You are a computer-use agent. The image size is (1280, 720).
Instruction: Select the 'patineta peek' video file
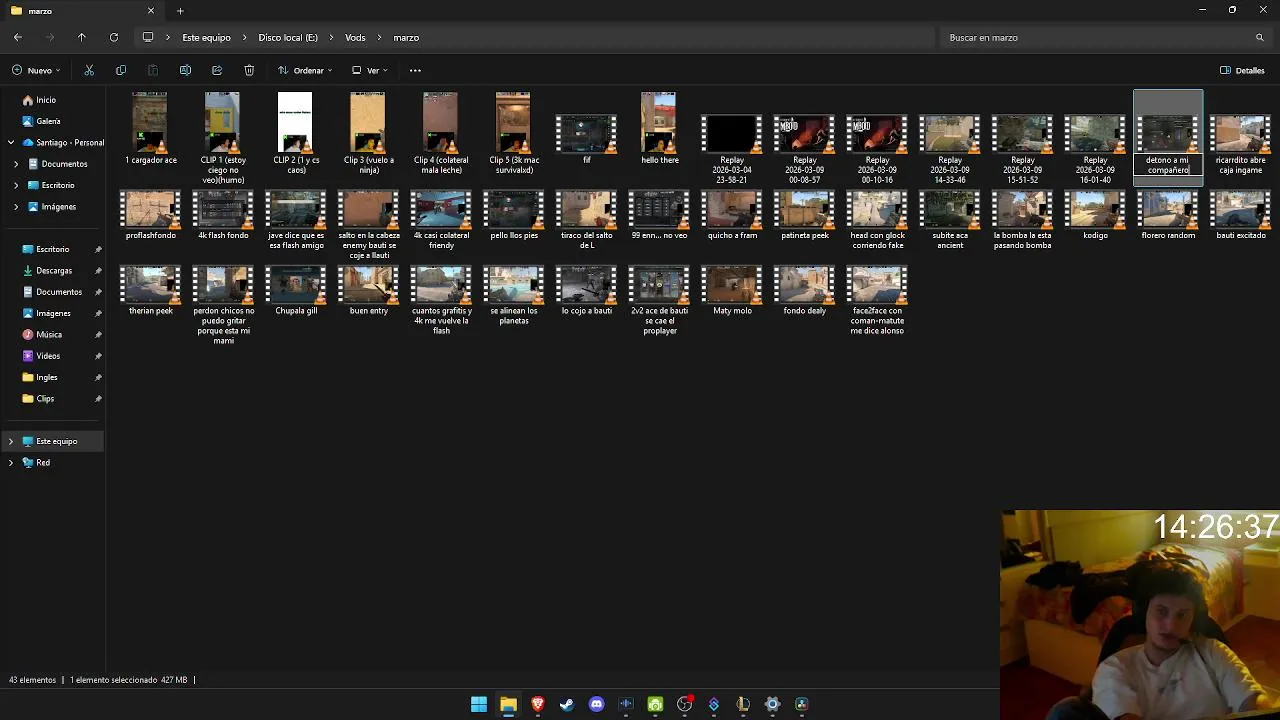(x=805, y=215)
